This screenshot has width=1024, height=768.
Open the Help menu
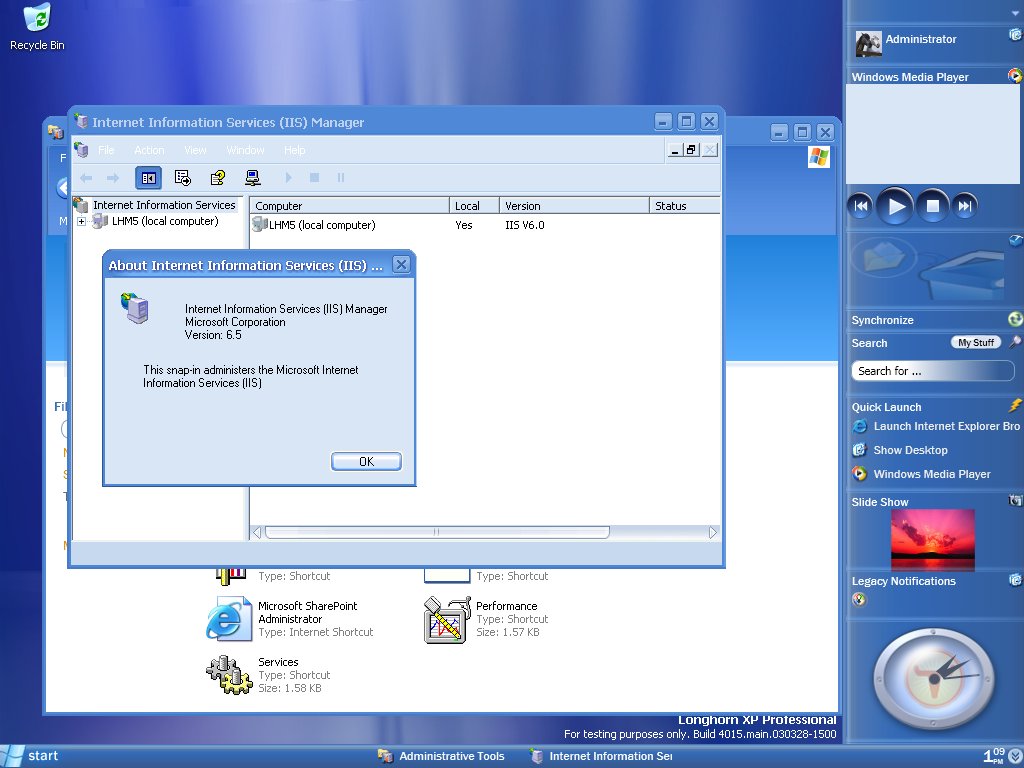click(295, 150)
